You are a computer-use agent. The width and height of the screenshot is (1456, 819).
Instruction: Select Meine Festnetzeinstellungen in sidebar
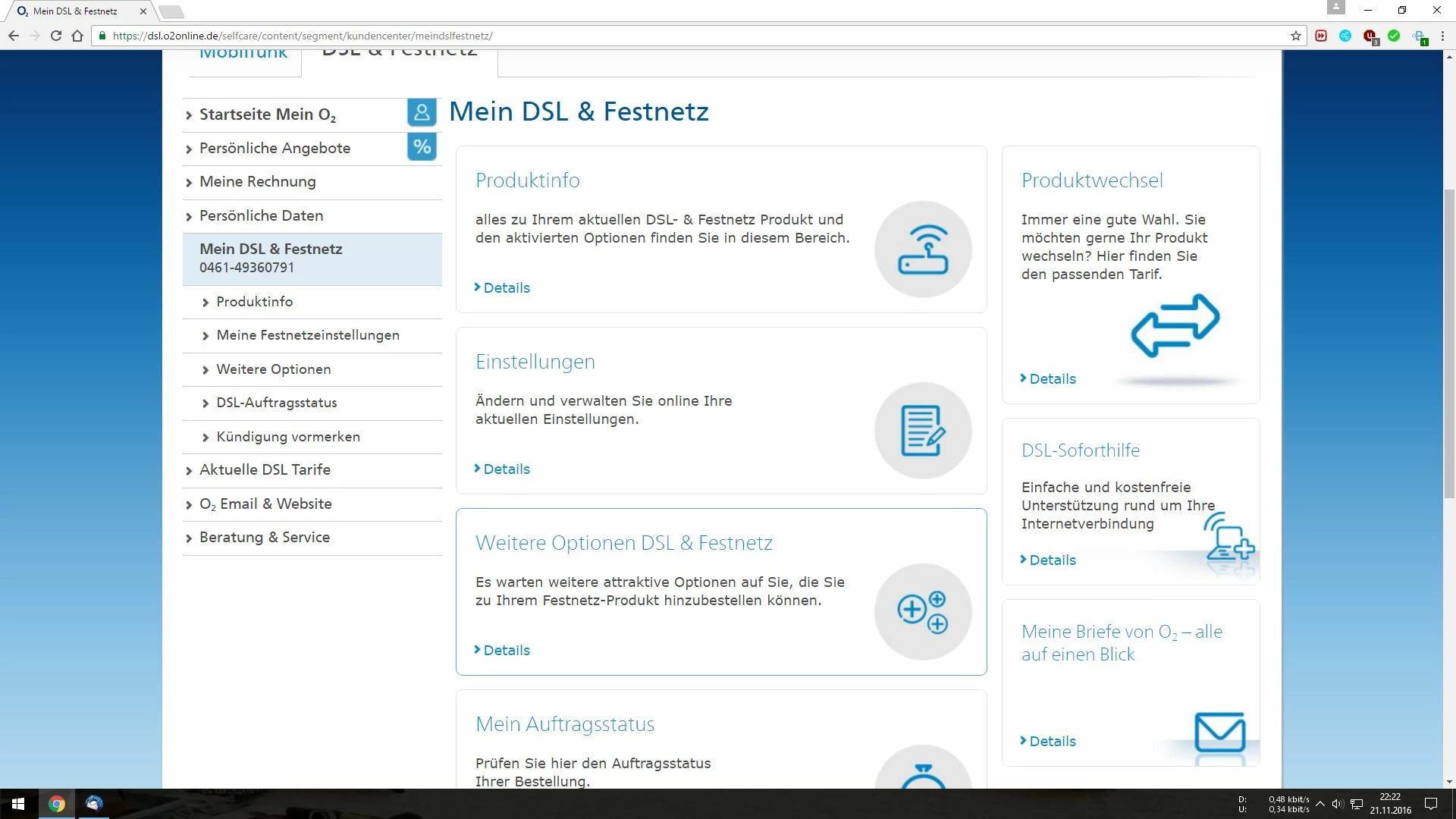(308, 335)
